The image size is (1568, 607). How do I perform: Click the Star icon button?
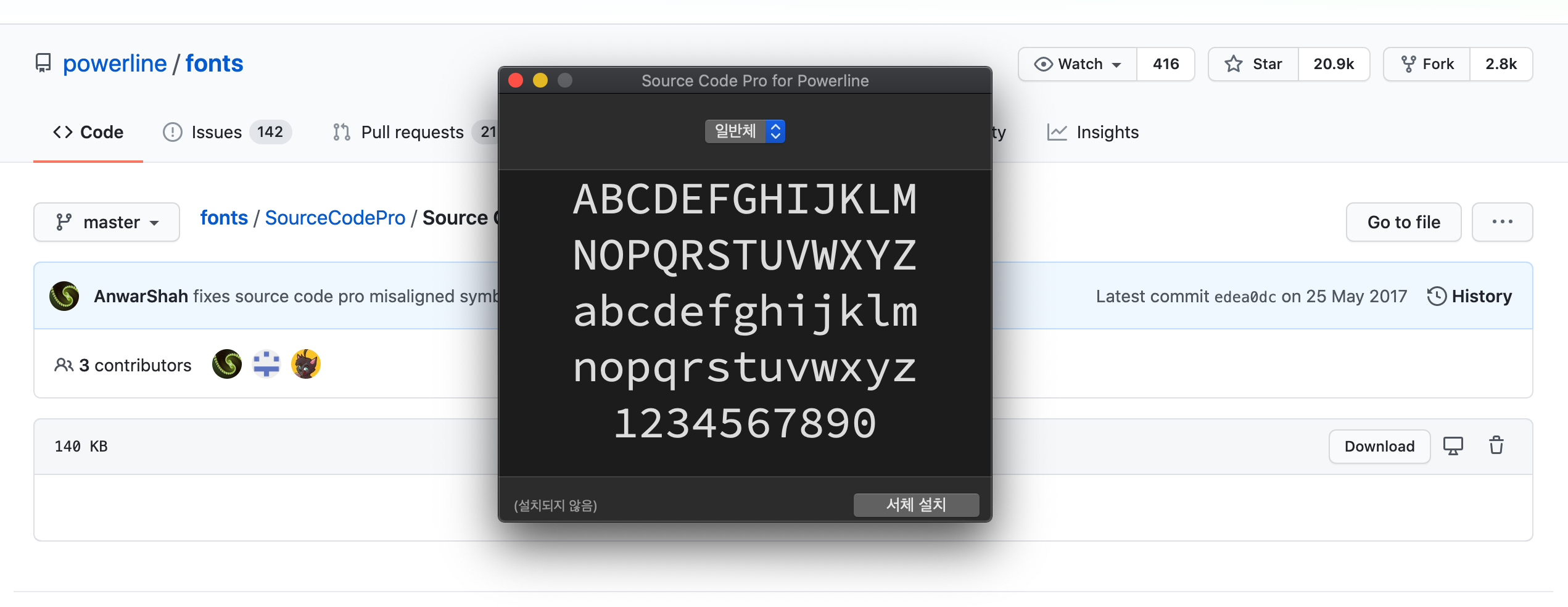pos(1253,64)
